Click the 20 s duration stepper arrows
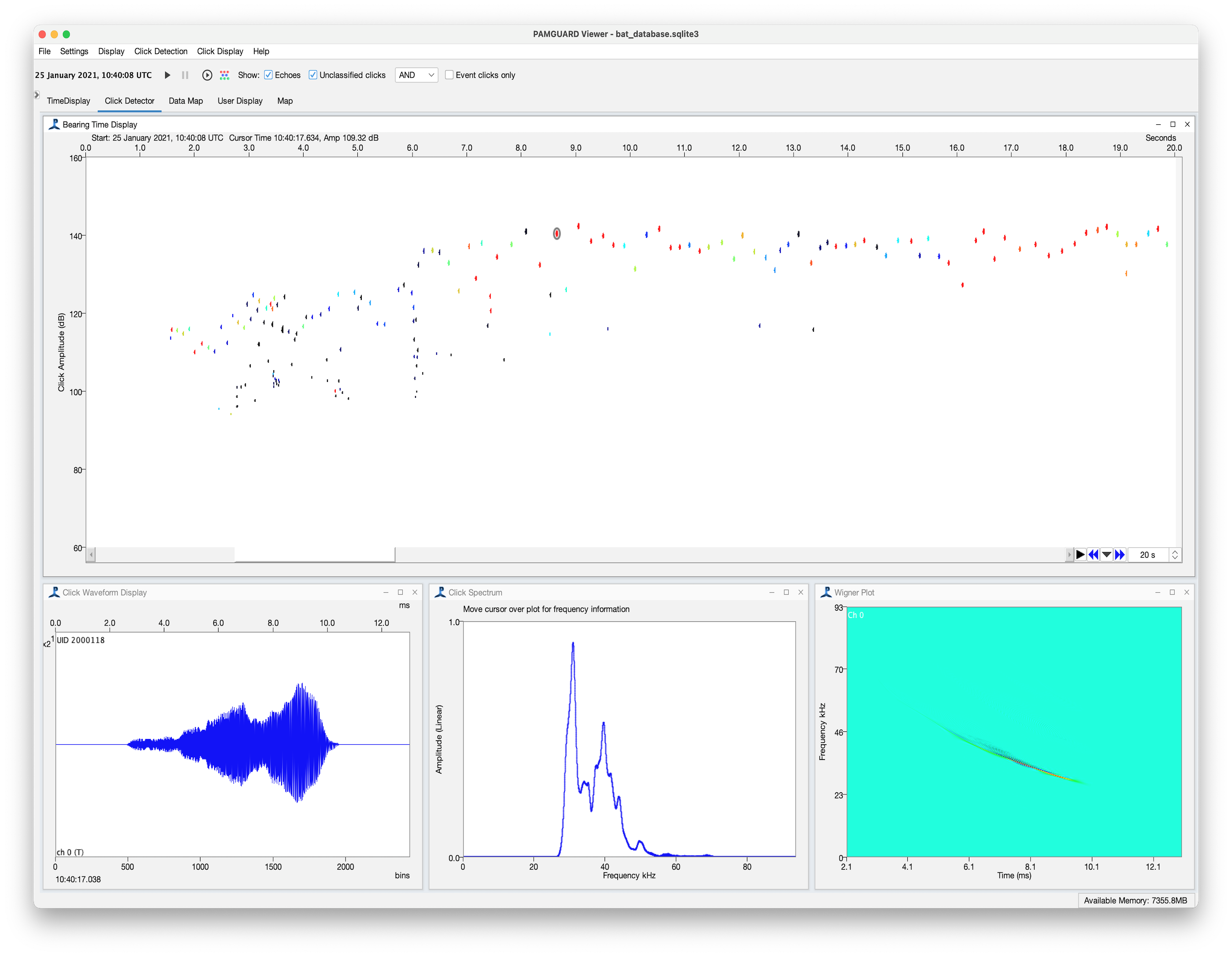1232x957 pixels. pos(1175,555)
